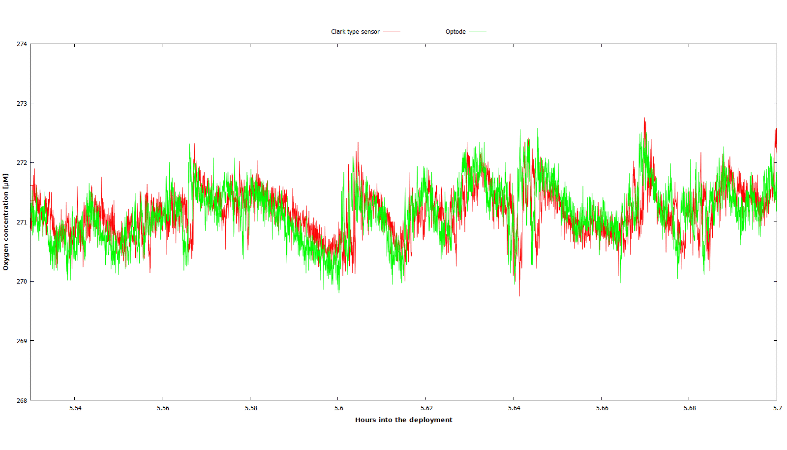Click the 272 y-axis tick label
The image size is (787, 450).
(21, 162)
